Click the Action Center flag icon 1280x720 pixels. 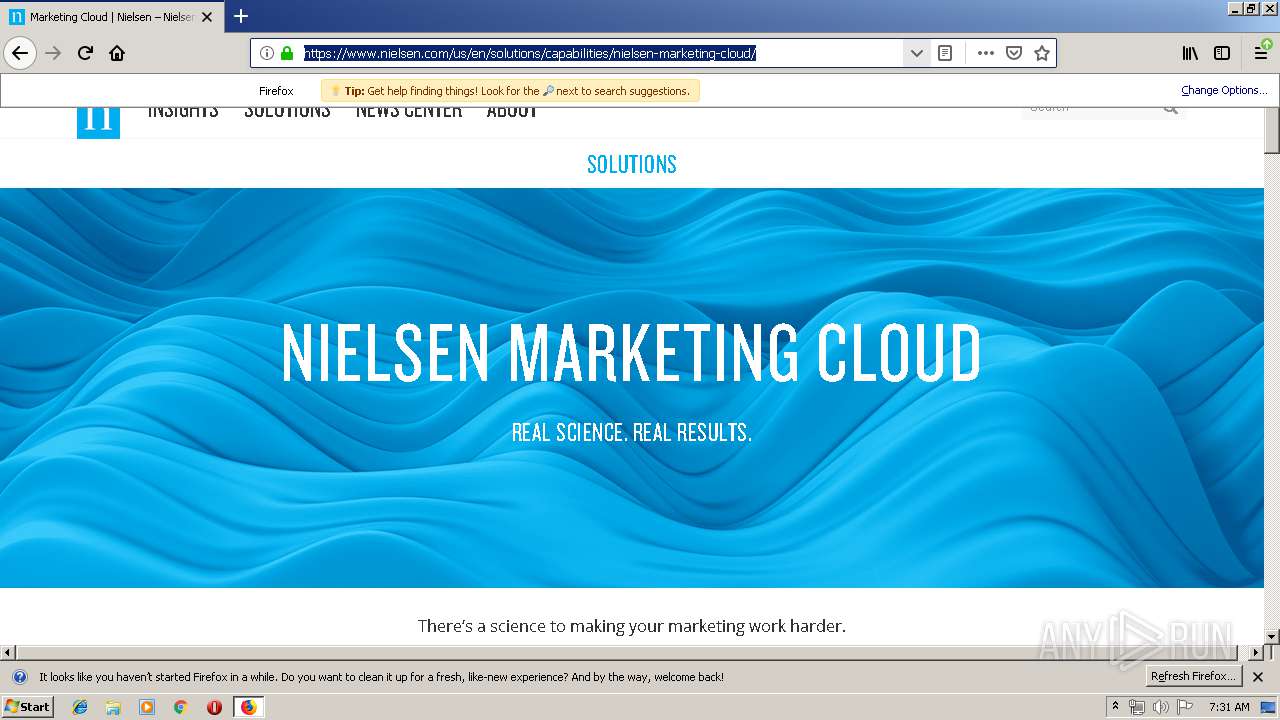(1185, 707)
